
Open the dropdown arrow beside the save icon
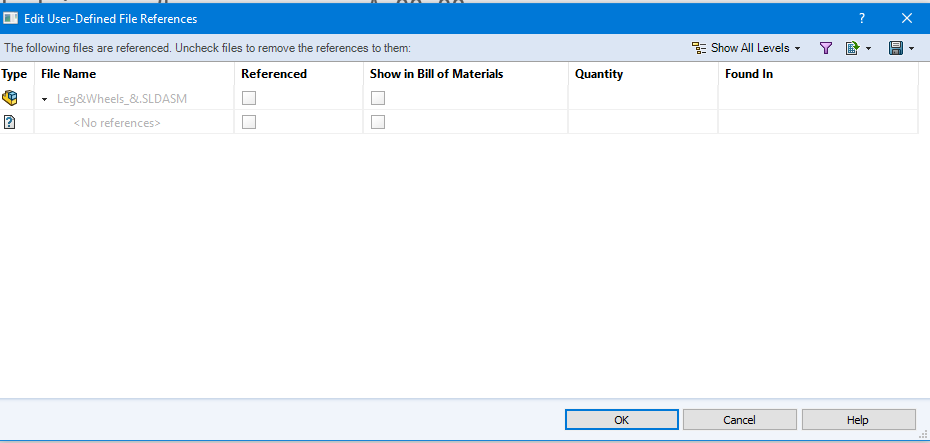click(912, 49)
